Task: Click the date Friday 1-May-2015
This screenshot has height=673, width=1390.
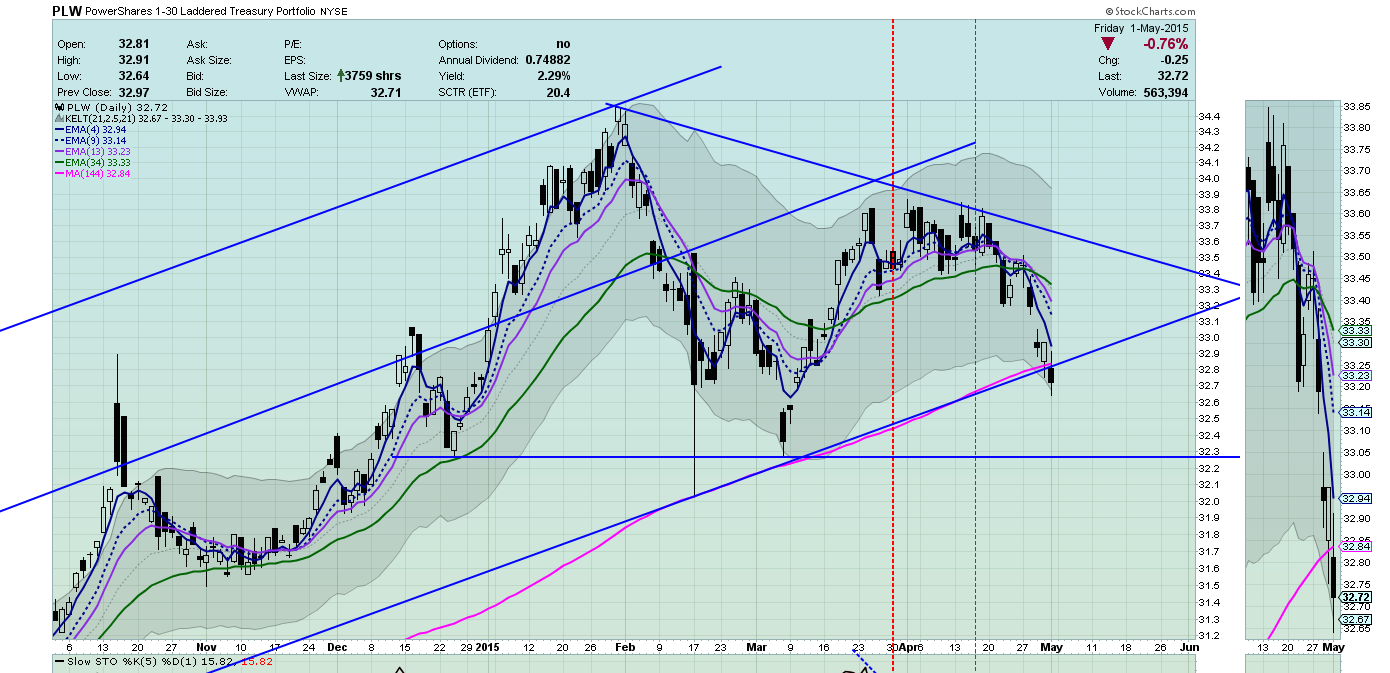Action: click(x=1141, y=28)
